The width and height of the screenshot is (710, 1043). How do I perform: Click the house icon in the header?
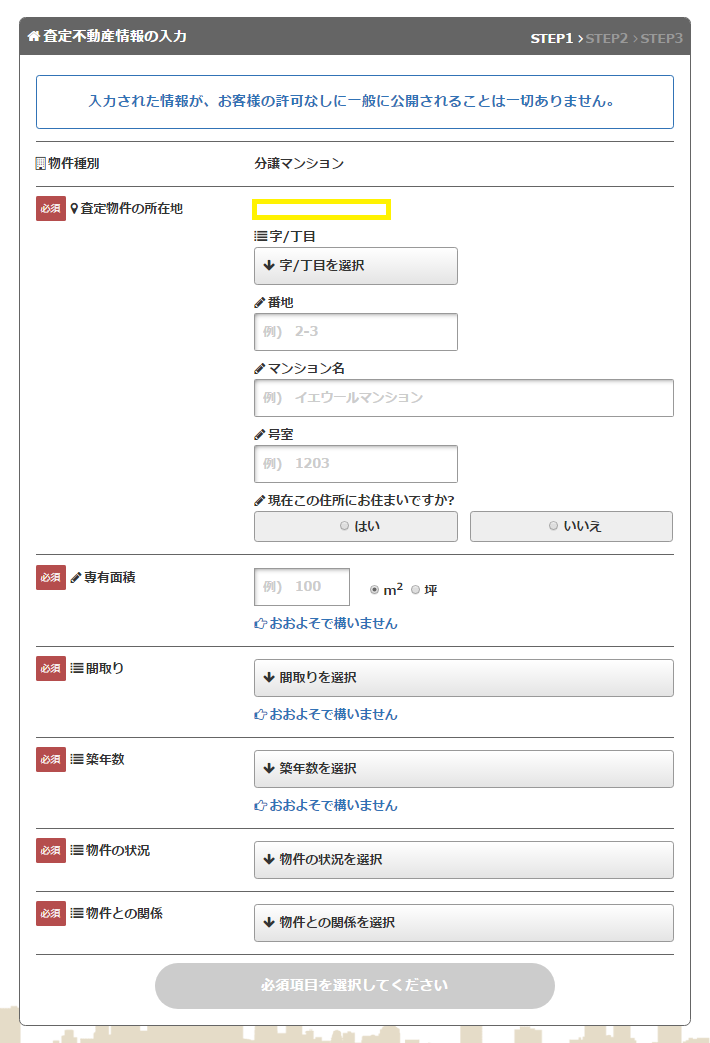click(34, 37)
